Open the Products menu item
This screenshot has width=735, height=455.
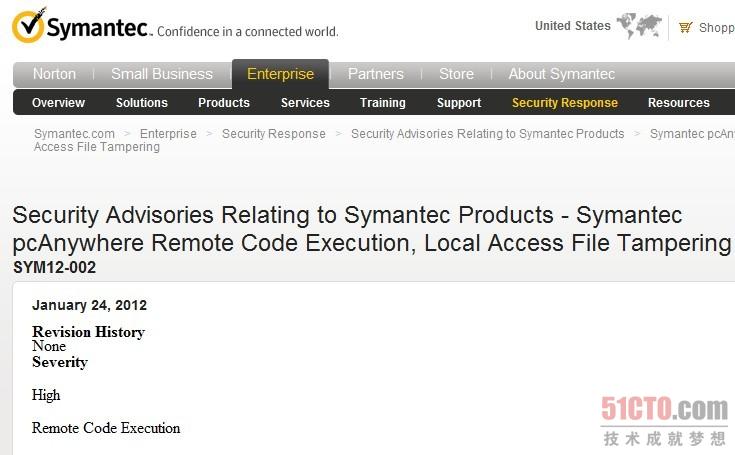pos(224,103)
